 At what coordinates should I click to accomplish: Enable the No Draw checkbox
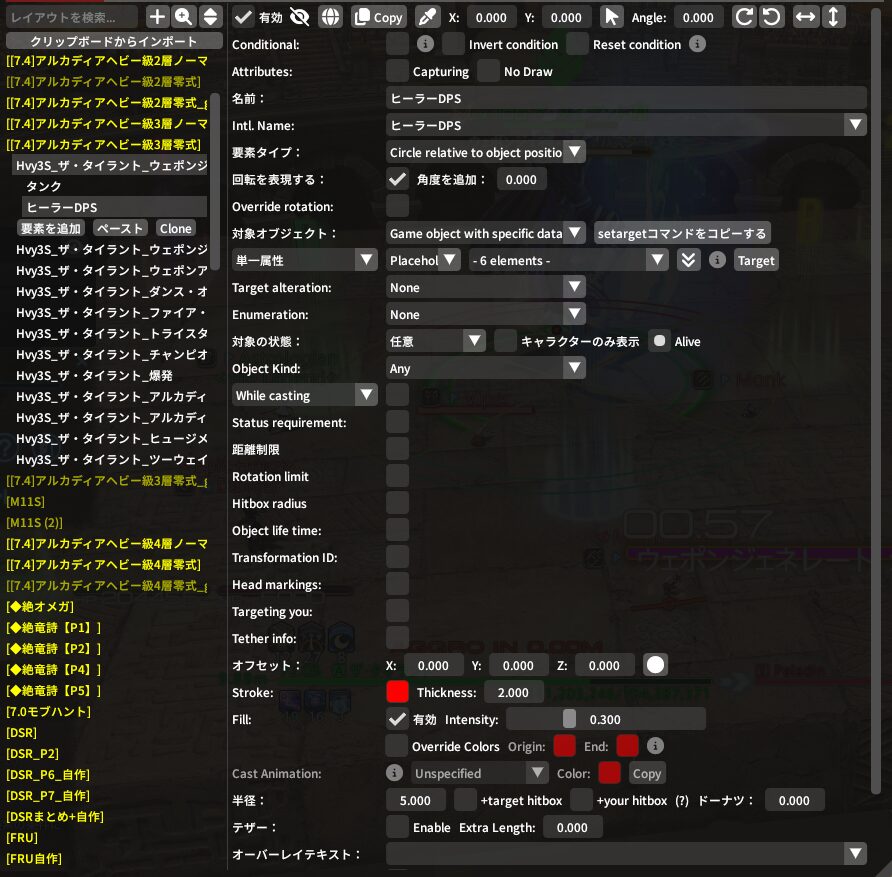[x=488, y=71]
